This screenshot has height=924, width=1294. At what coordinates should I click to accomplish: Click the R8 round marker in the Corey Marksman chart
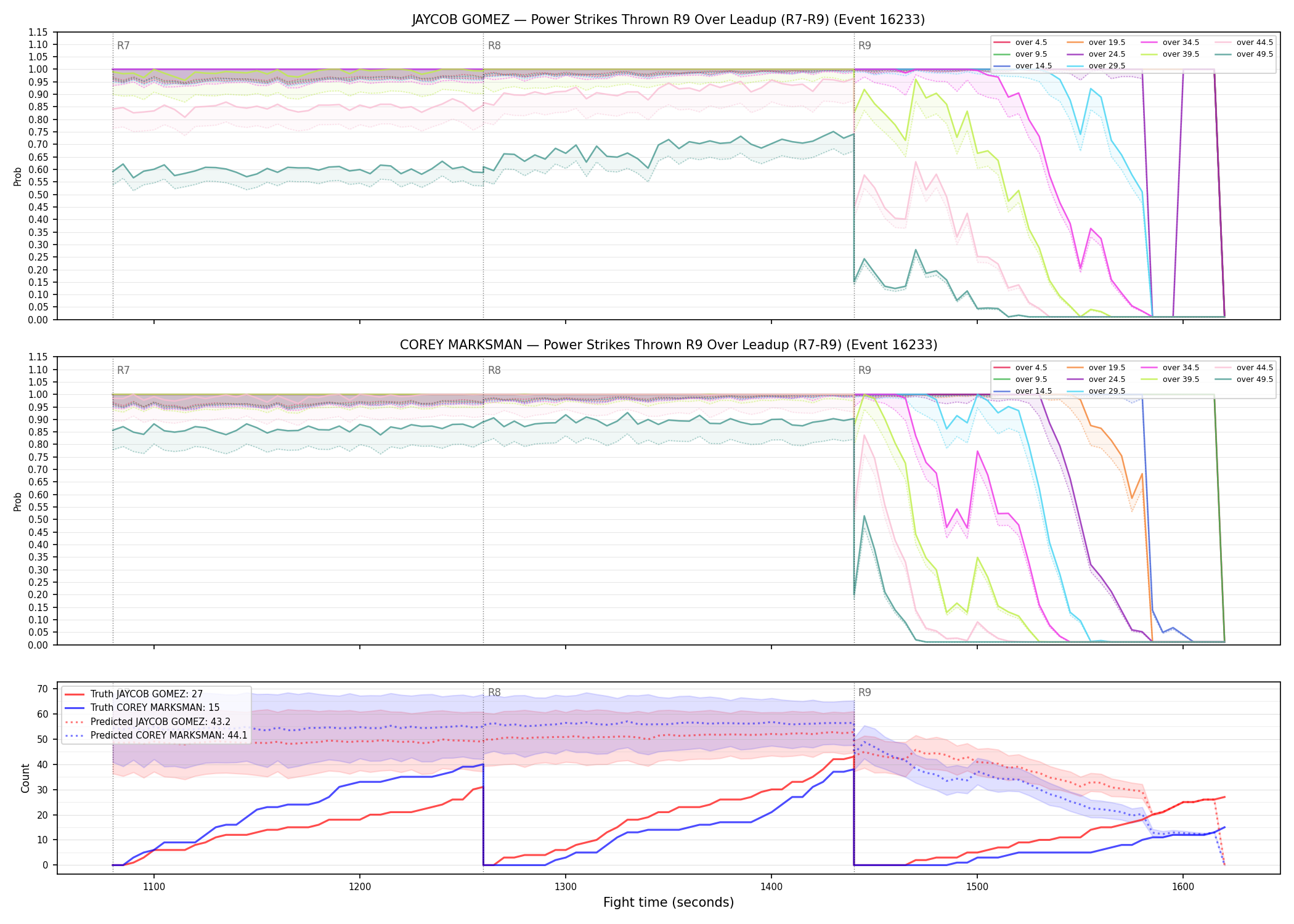pyautogui.click(x=494, y=370)
